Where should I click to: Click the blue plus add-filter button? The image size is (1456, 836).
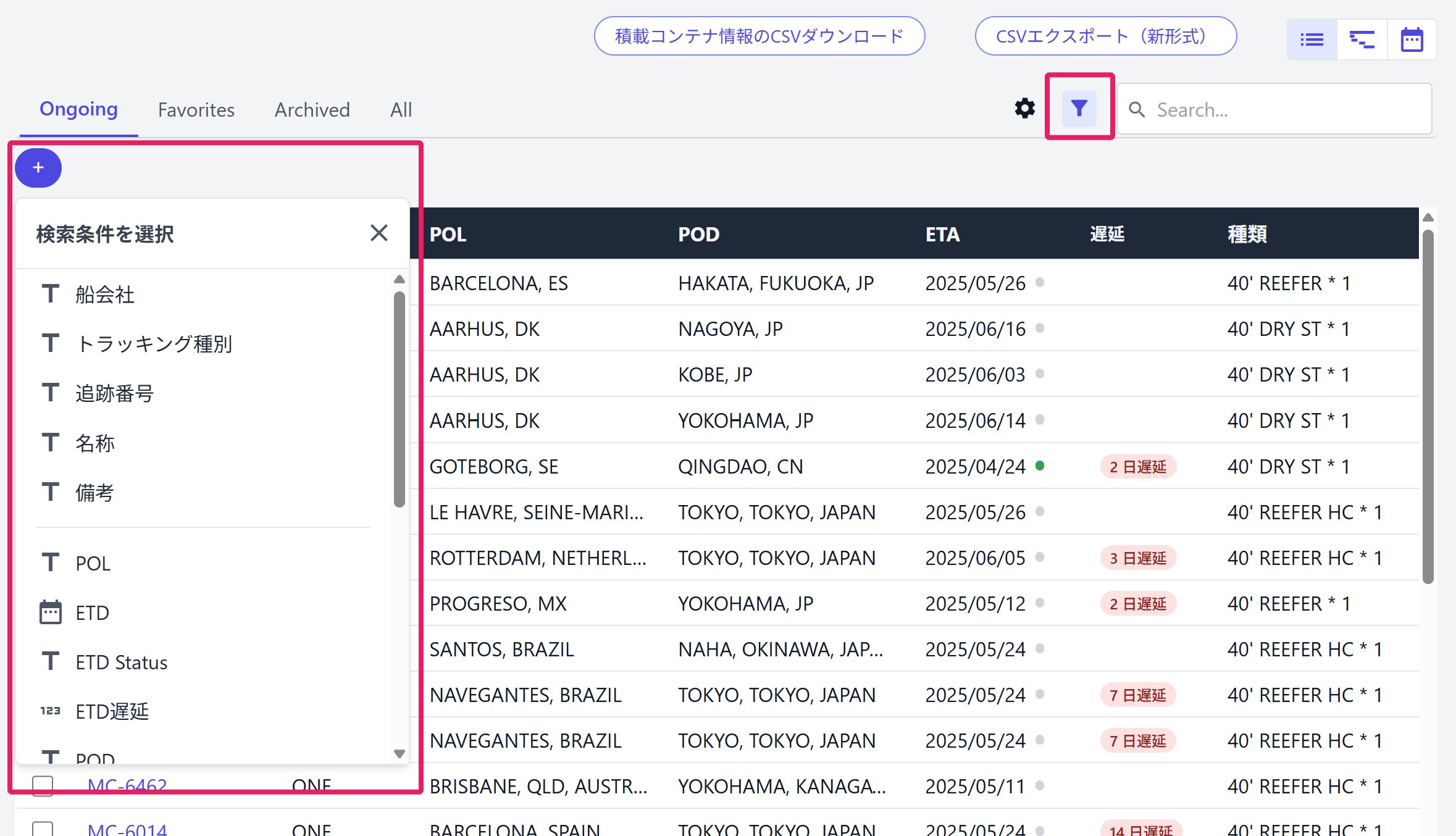[38, 168]
